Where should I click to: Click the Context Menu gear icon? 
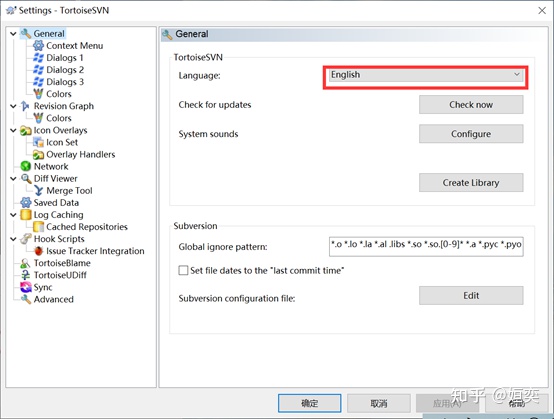(x=38, y=46)
